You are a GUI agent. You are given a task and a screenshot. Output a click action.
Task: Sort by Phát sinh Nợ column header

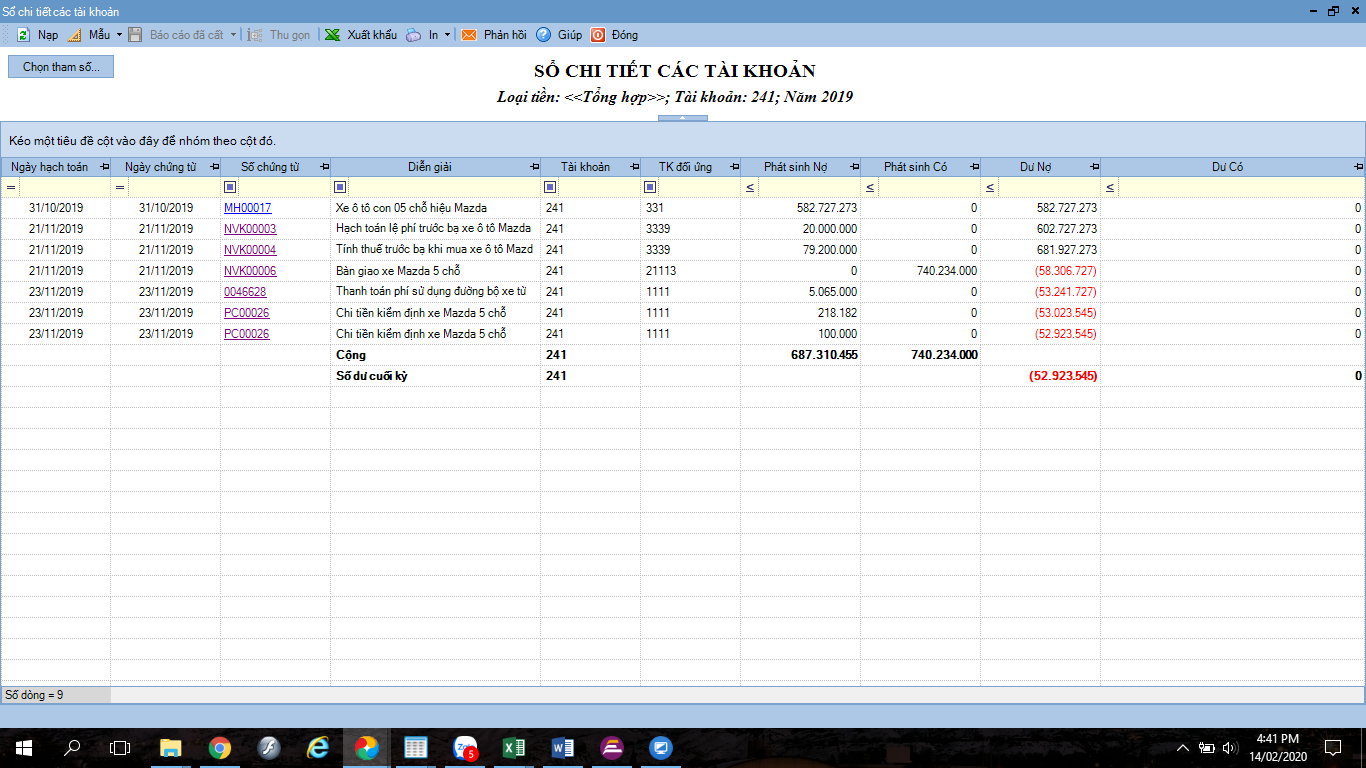(x=795, y=167)
